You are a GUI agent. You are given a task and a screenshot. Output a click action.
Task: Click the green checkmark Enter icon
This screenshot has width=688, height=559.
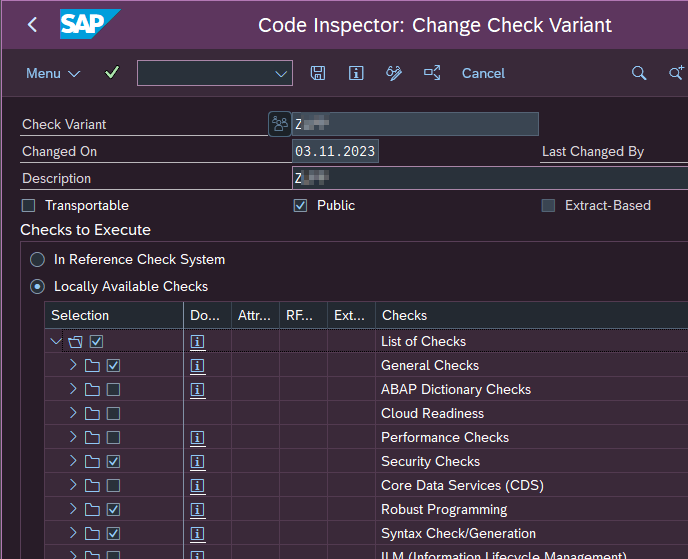coord(112,73)
